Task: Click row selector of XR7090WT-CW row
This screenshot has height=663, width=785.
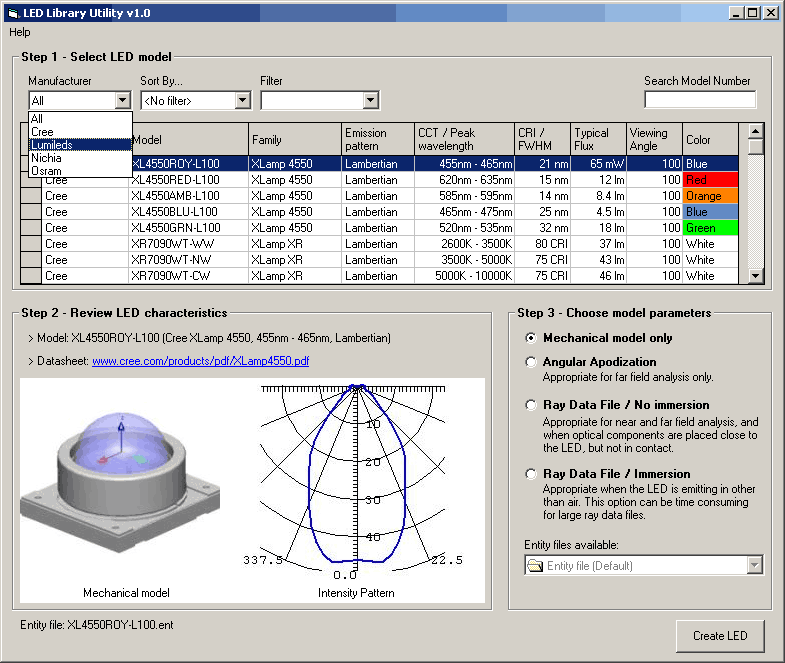Action: click(31, 276)
